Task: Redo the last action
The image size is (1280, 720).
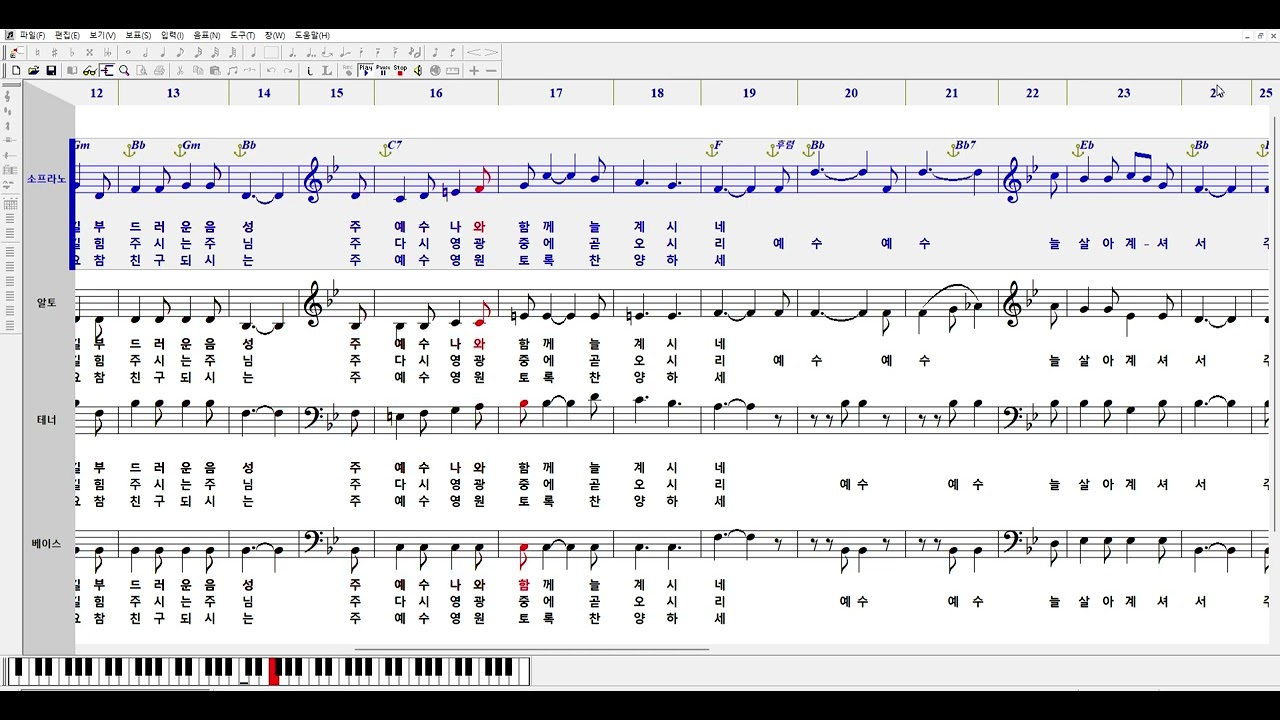Action: pyautogui.click(x=288, y=71)
